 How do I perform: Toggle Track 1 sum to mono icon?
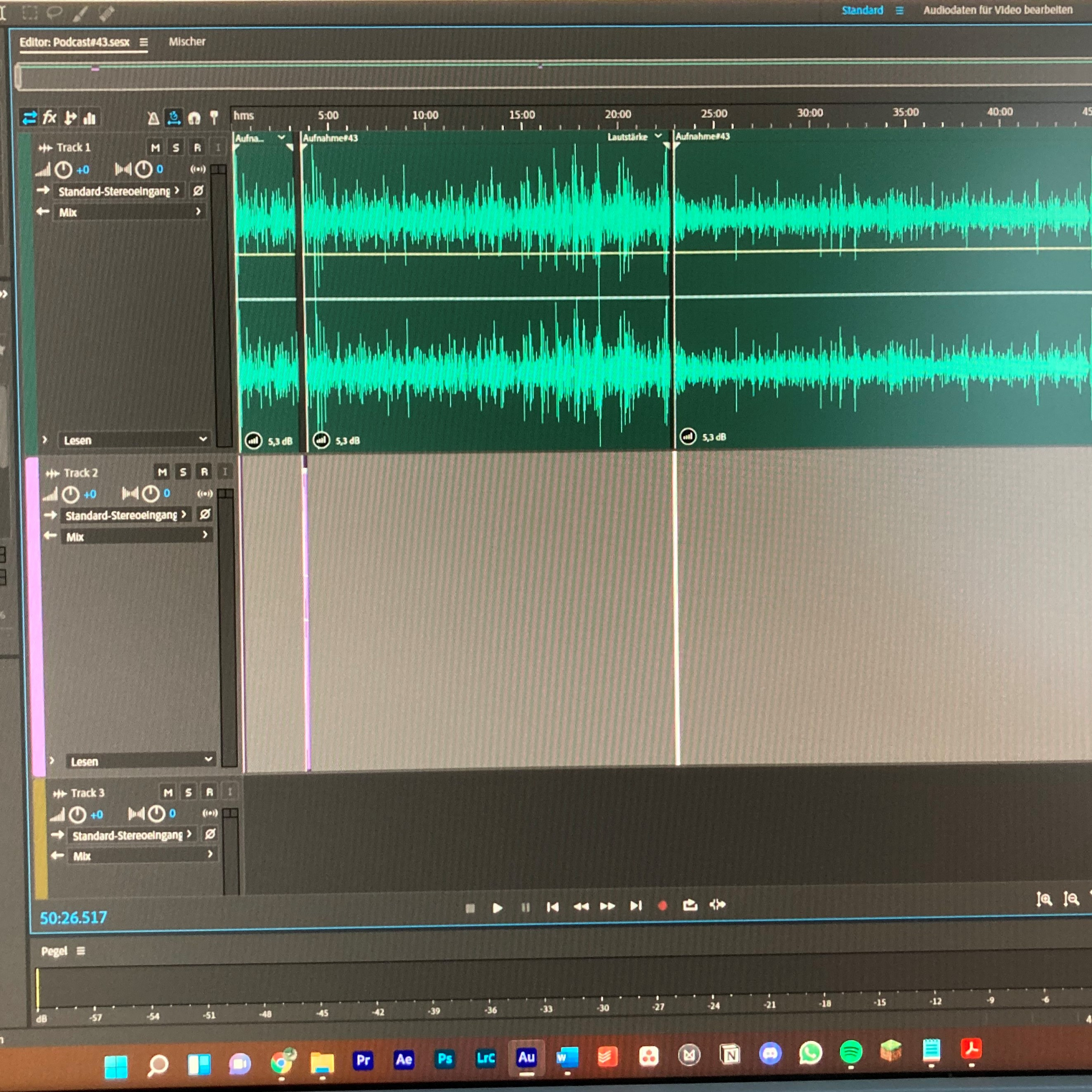[x=198, y=169]
